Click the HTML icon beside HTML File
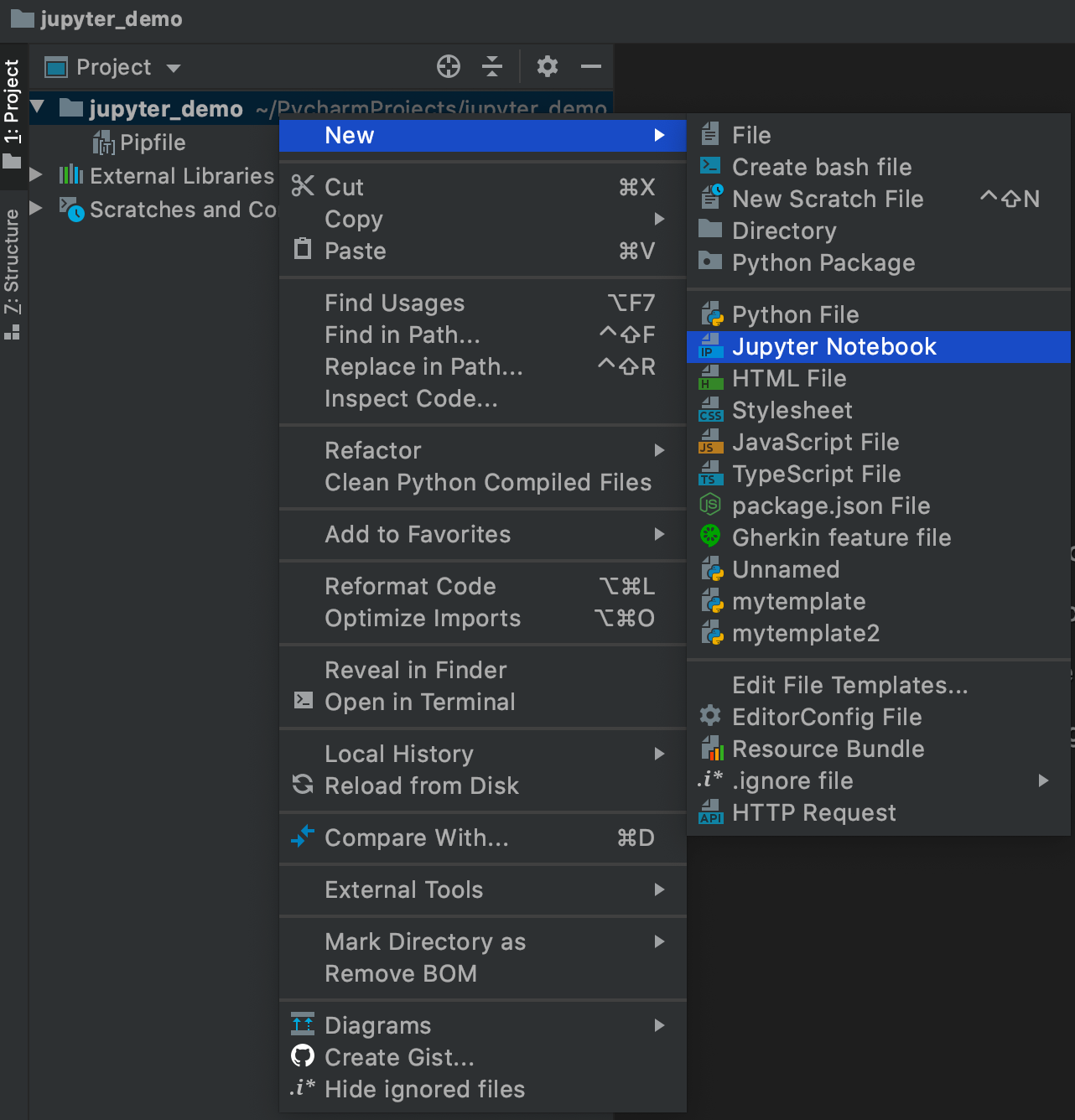 pos(710,377)
